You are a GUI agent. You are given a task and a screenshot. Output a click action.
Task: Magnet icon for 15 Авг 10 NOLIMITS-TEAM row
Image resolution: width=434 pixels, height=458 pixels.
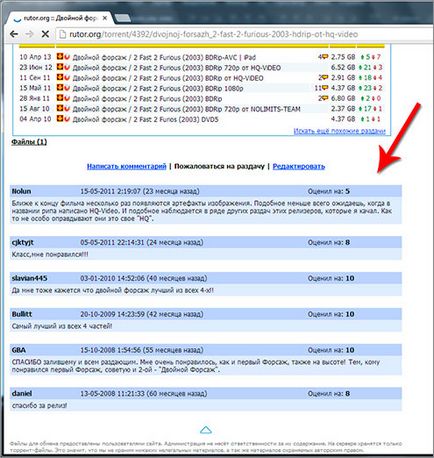click(67, 108)
